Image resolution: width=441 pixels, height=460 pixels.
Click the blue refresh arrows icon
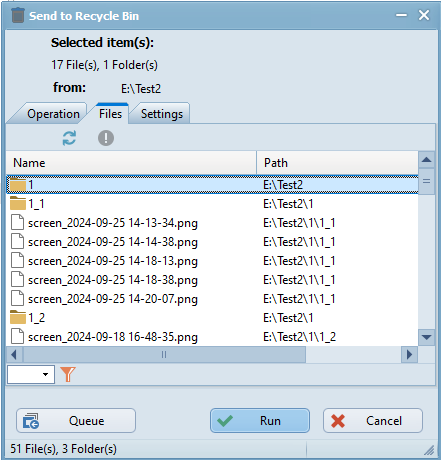click(69, 138)
